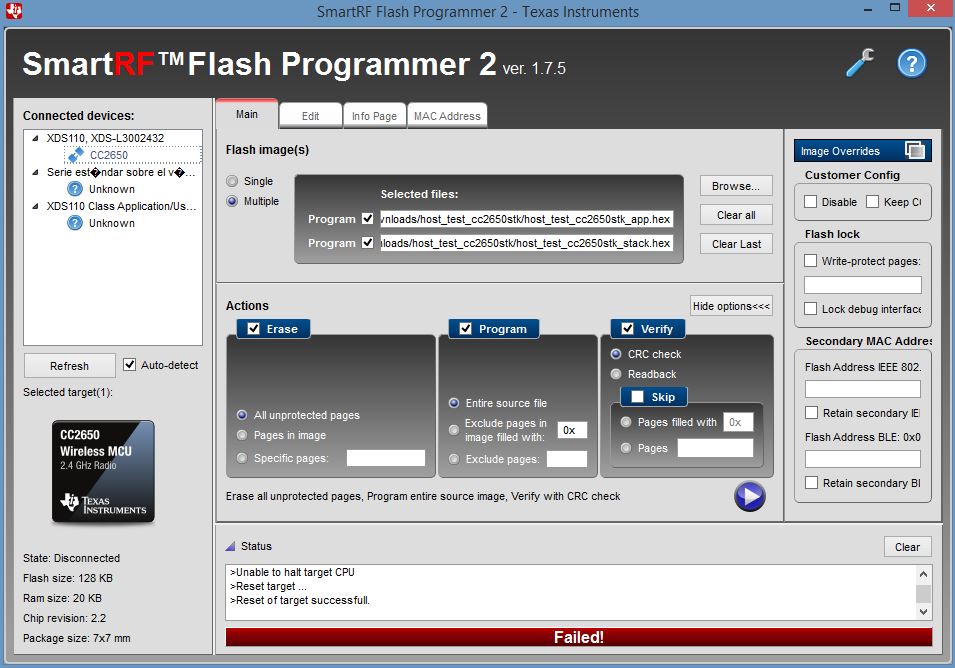The image size is (955, 668).
Task: Click the Image Overrides header
Action: (x=862, y=150)
